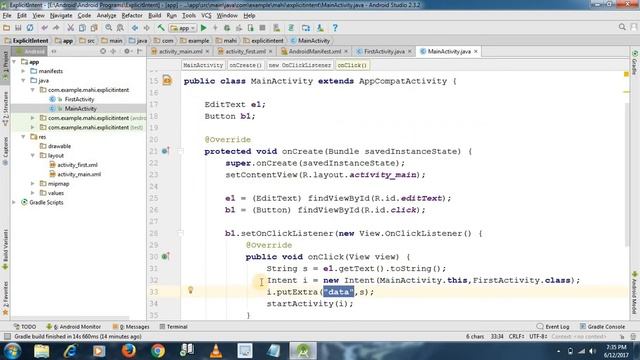
Task: Open the Project Structure toolbar icon
Action: click(x=306, y=28)
